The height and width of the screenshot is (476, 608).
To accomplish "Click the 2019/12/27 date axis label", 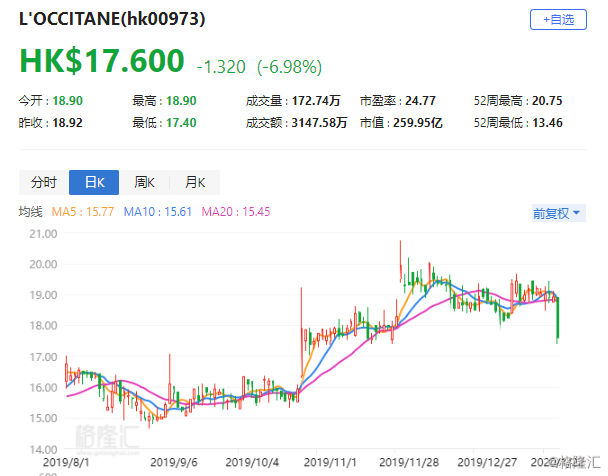I will 487,462.
